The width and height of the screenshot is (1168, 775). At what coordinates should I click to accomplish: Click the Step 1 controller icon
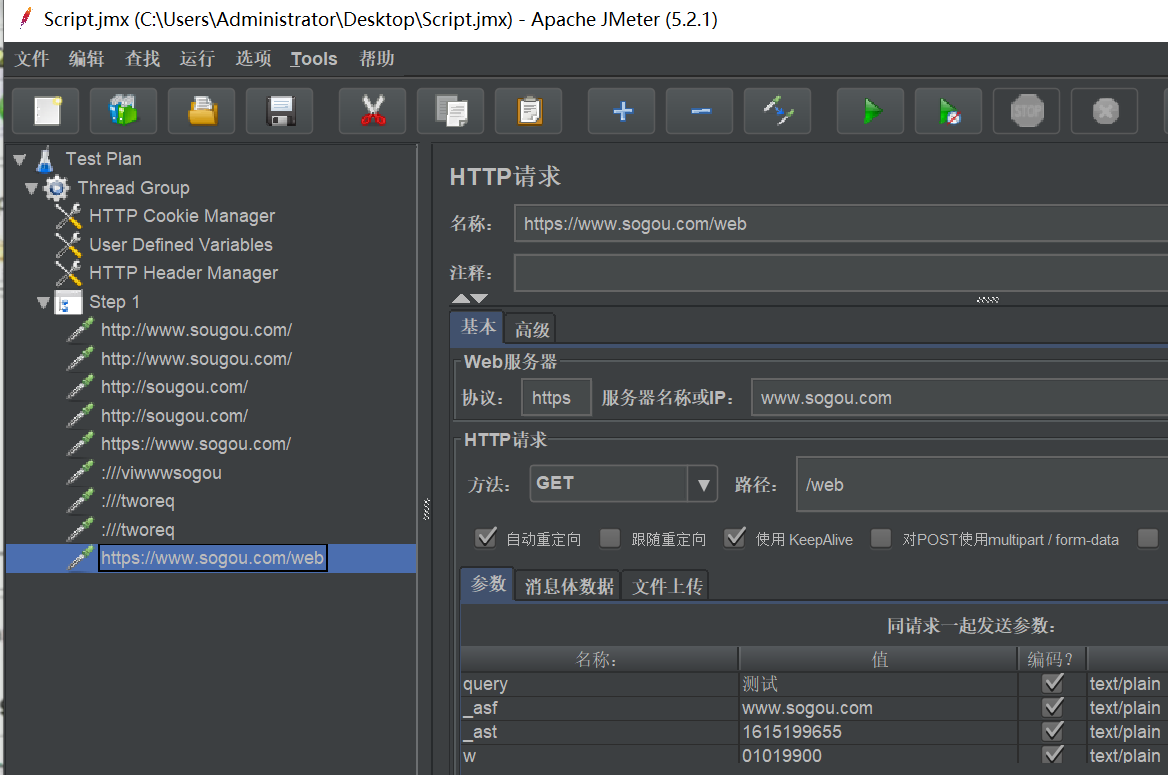pos(68,303)
